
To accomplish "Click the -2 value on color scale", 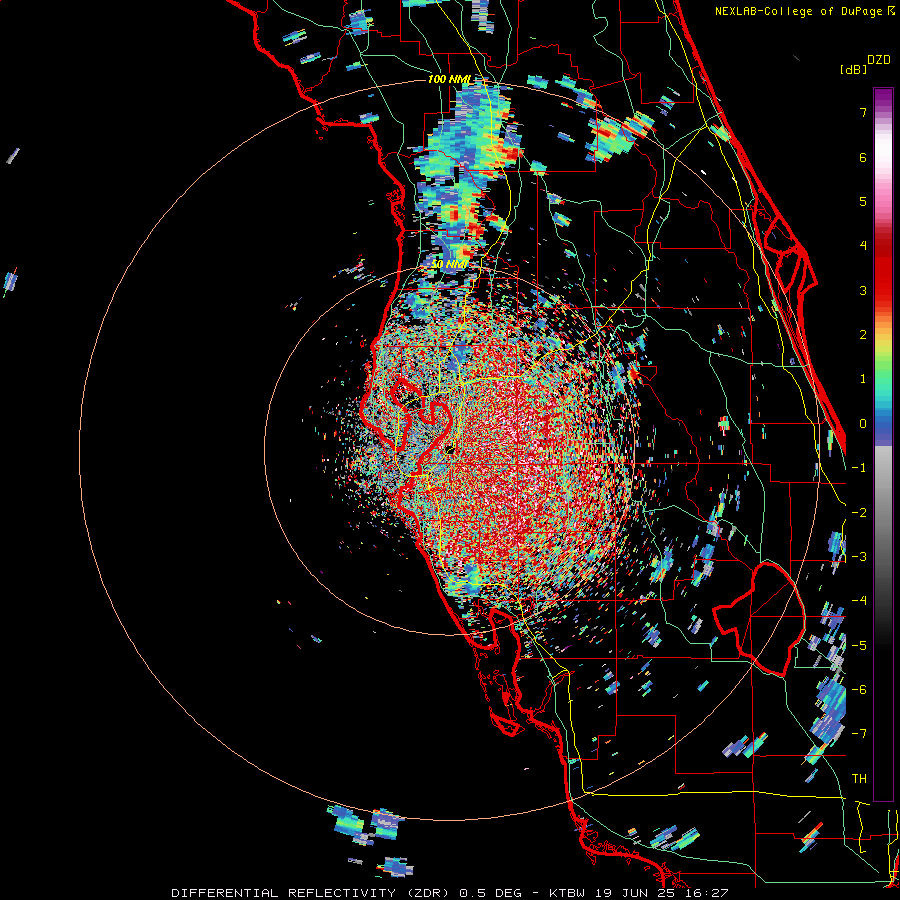I will tap(859, 513).
